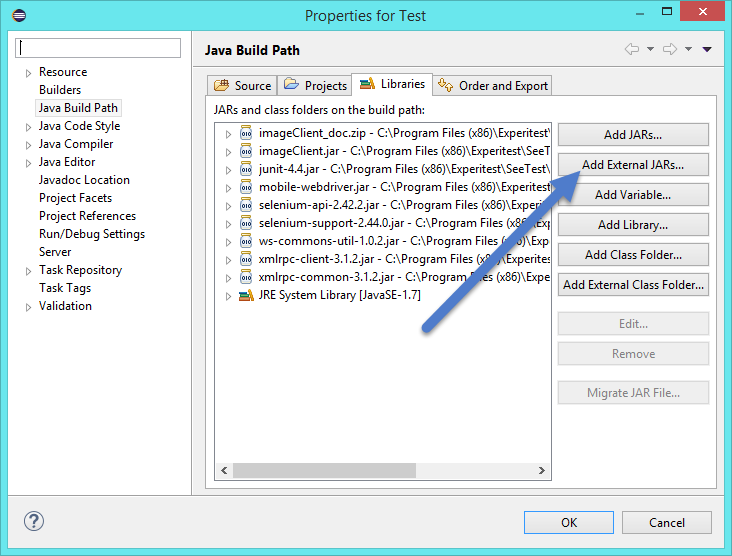
Task: Open the view menu dropdown triangle
Action: pyautogui.click(x=707, y=49)
